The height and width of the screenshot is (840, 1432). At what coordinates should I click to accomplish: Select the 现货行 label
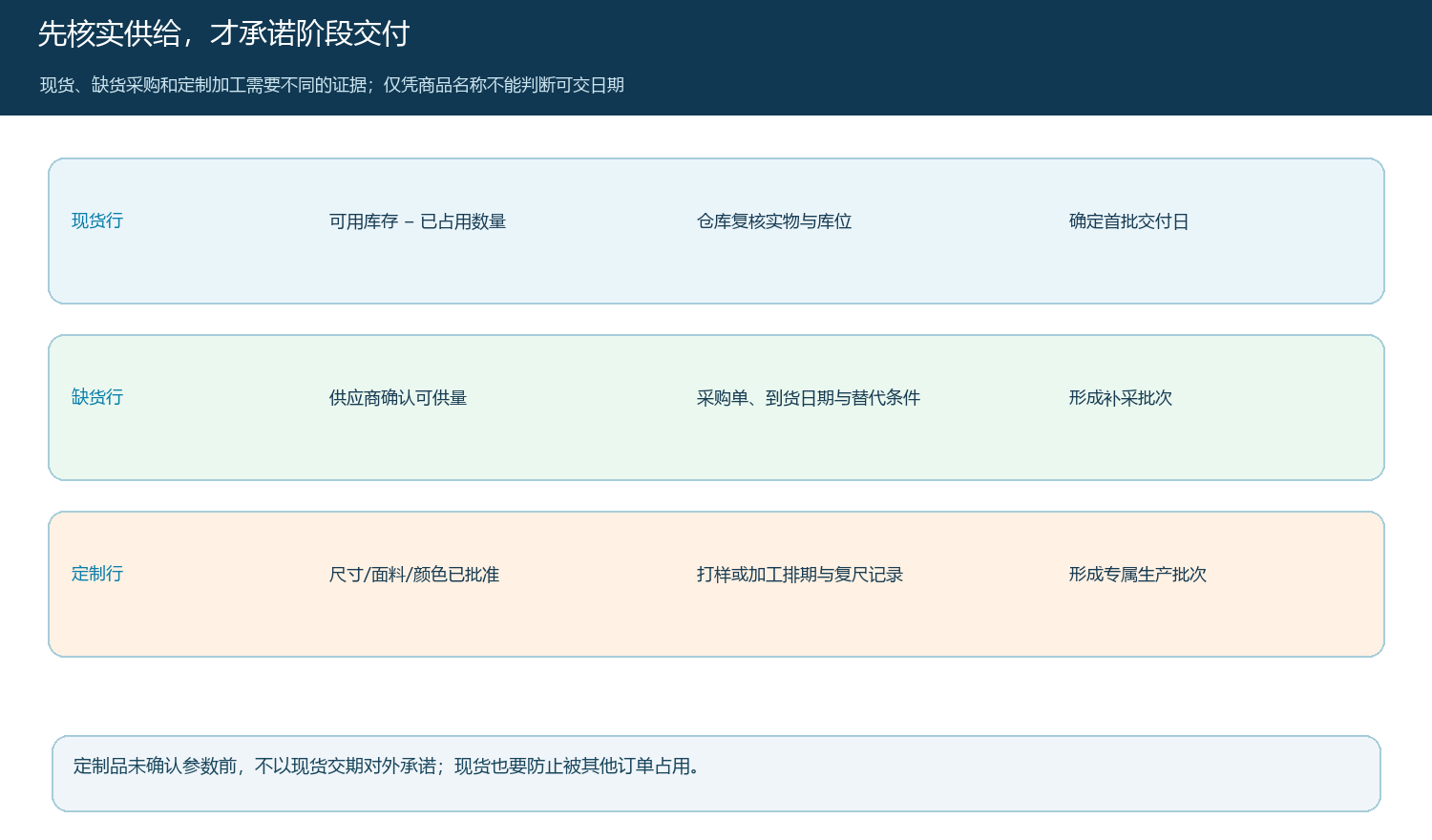click(97, 220)
